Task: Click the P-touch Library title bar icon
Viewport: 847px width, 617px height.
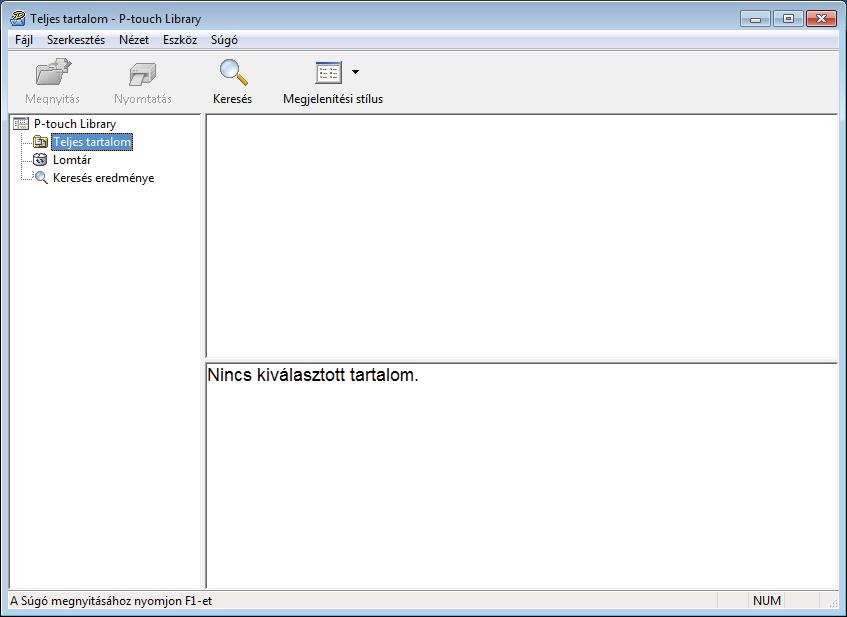Action: click(18, 18)
